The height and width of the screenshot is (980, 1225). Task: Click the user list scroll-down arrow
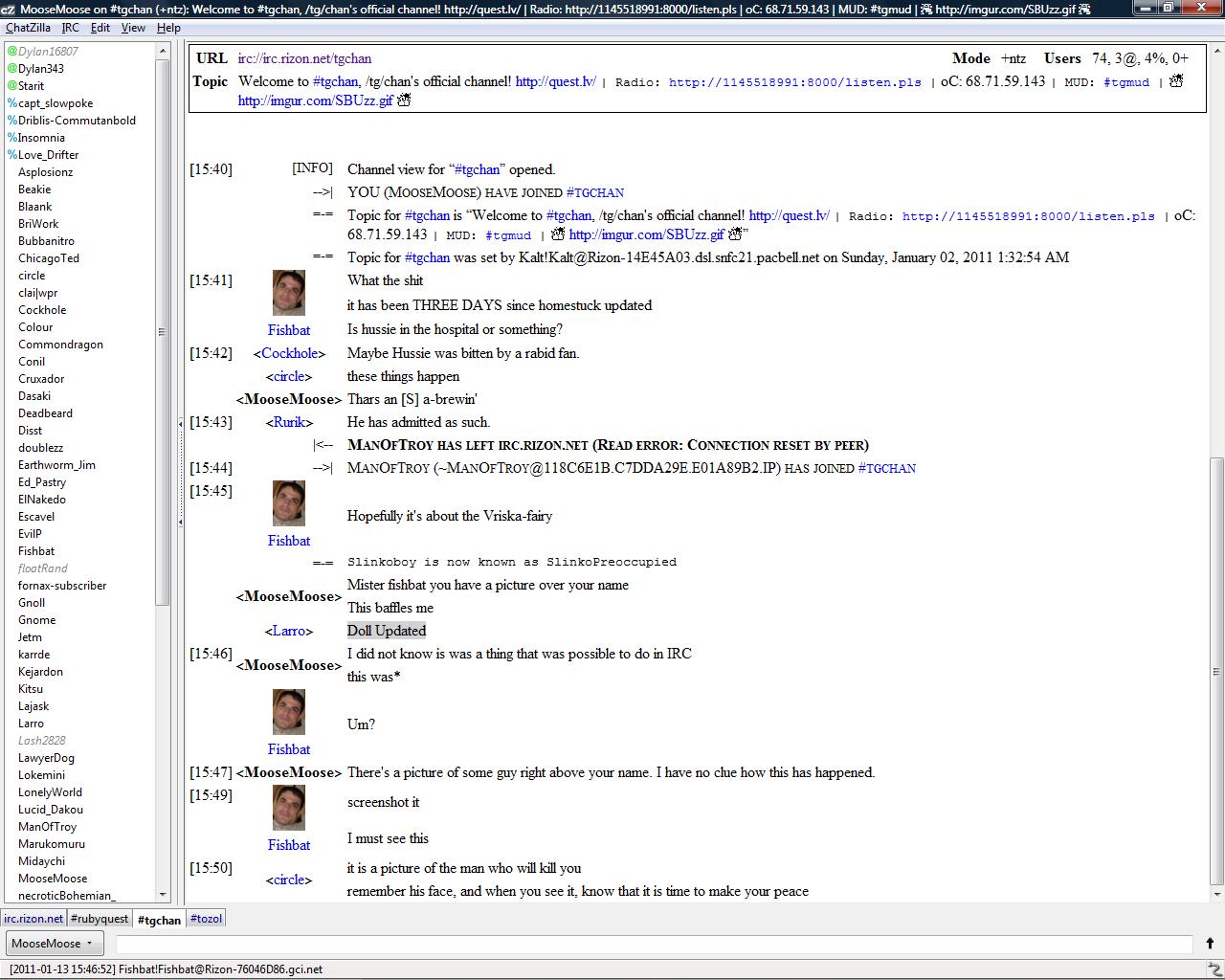click(x=162, y=895)
